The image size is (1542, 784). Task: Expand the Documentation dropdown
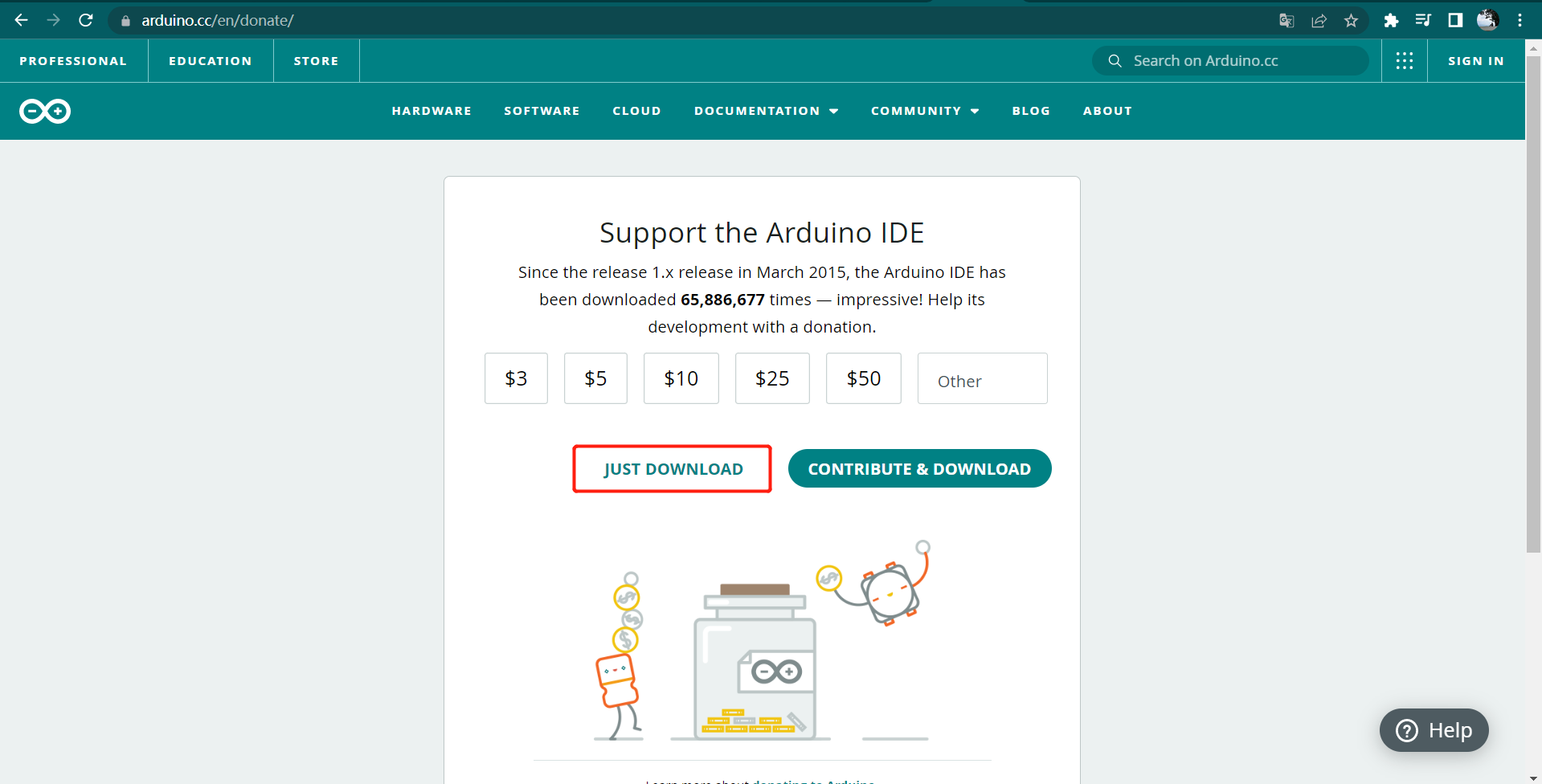point(766,111)
